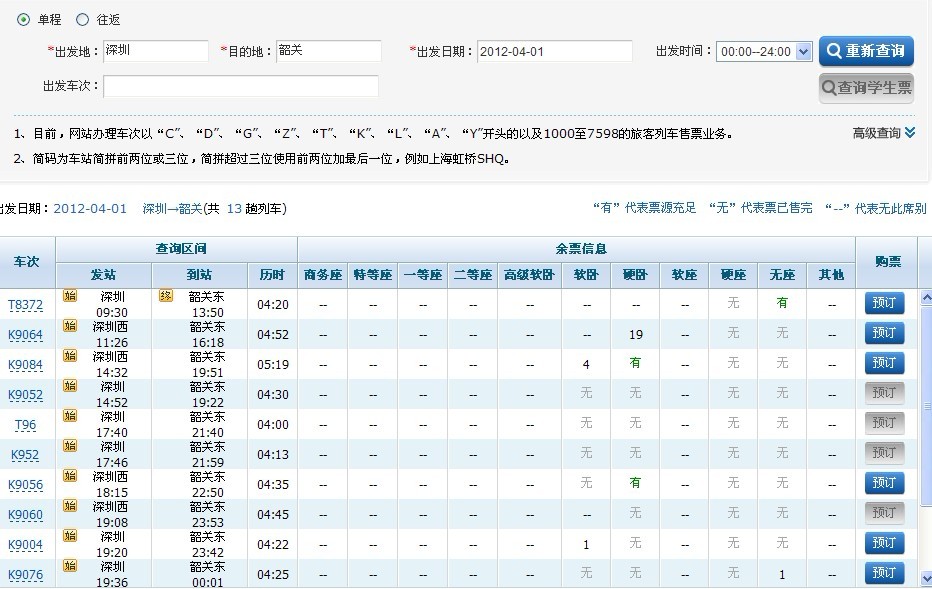Open details for train T8372
The width and height of the screenshot is (932, 589).
[x=26, y=303]
